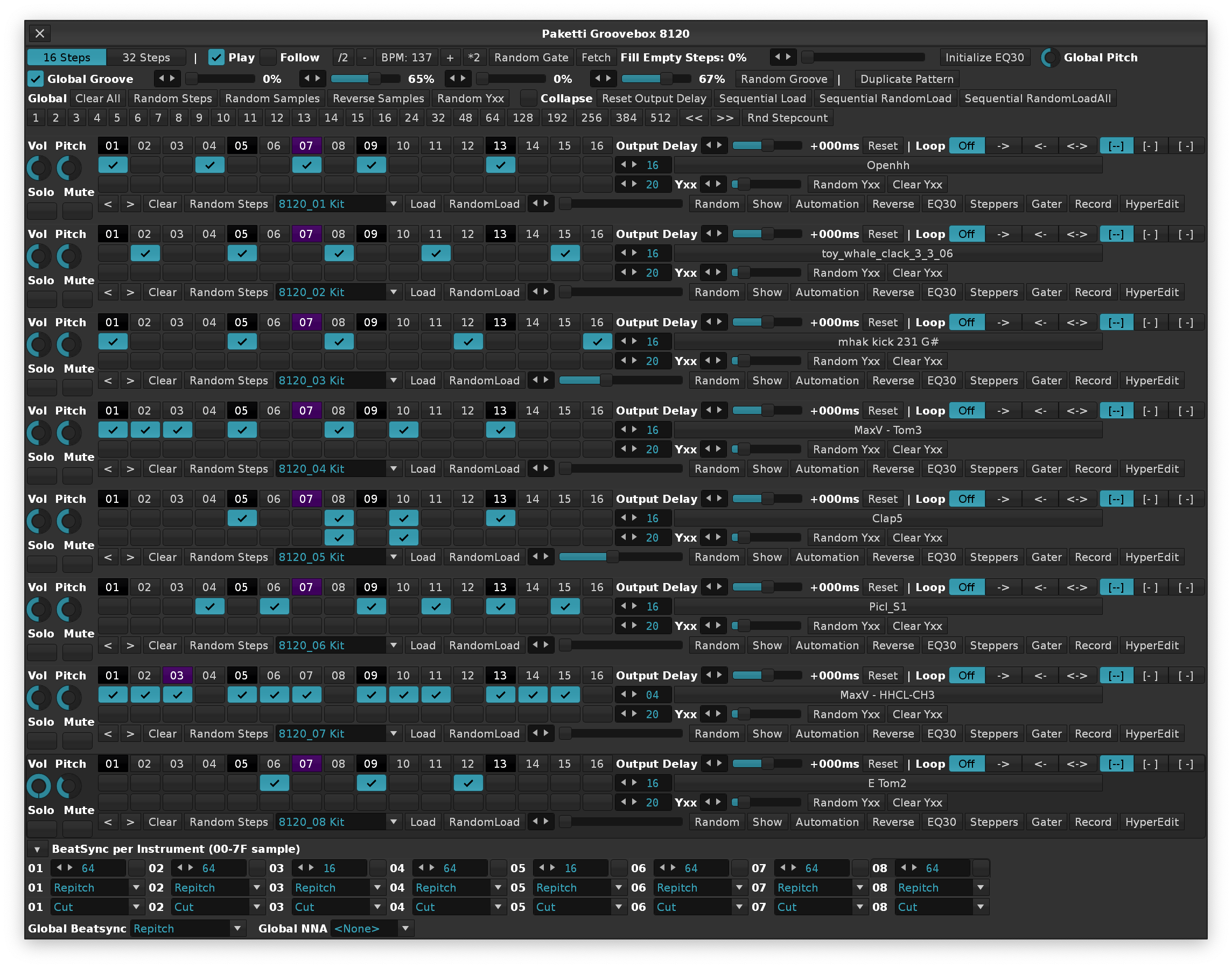This screenshot has width=1232, height=968.
Task: Select the 16 Steps tab
Action: (x=67, y=57)
